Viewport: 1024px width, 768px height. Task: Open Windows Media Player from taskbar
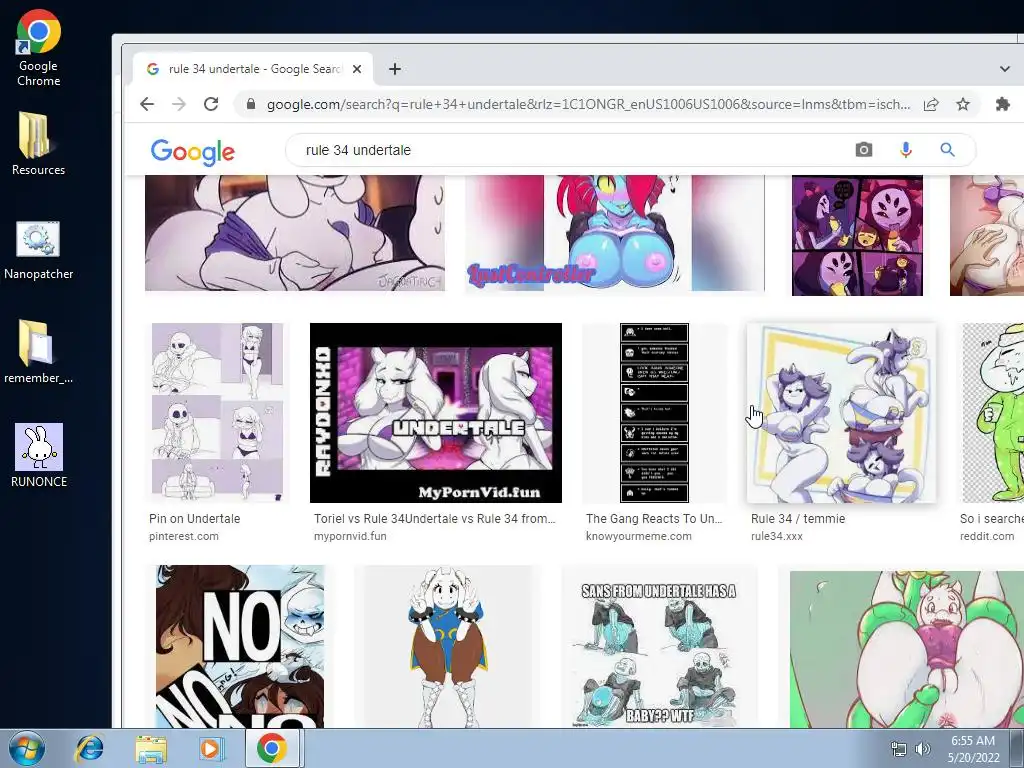211,748
